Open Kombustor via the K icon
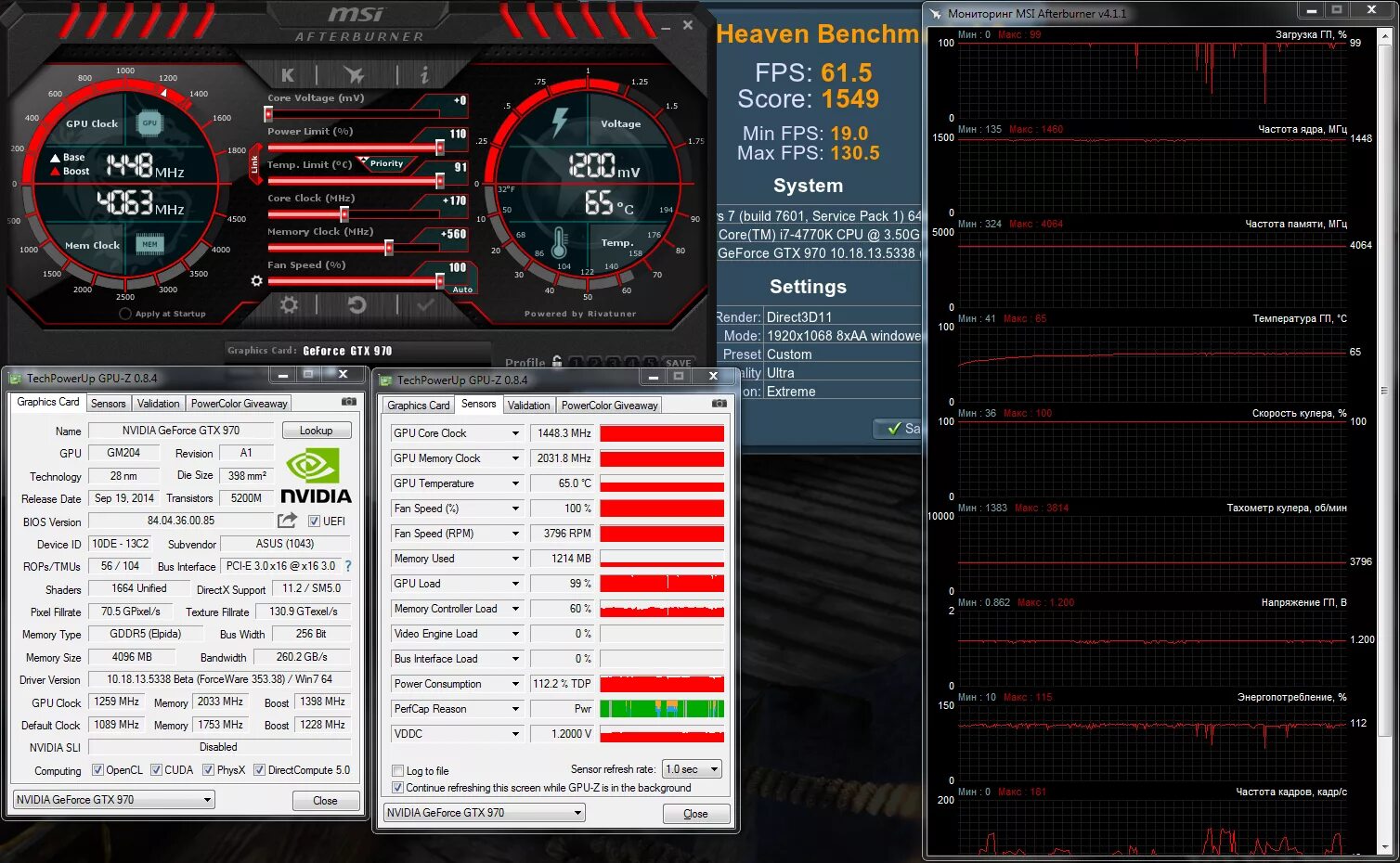Viewport: 1400px width, 863px height. 288,75
